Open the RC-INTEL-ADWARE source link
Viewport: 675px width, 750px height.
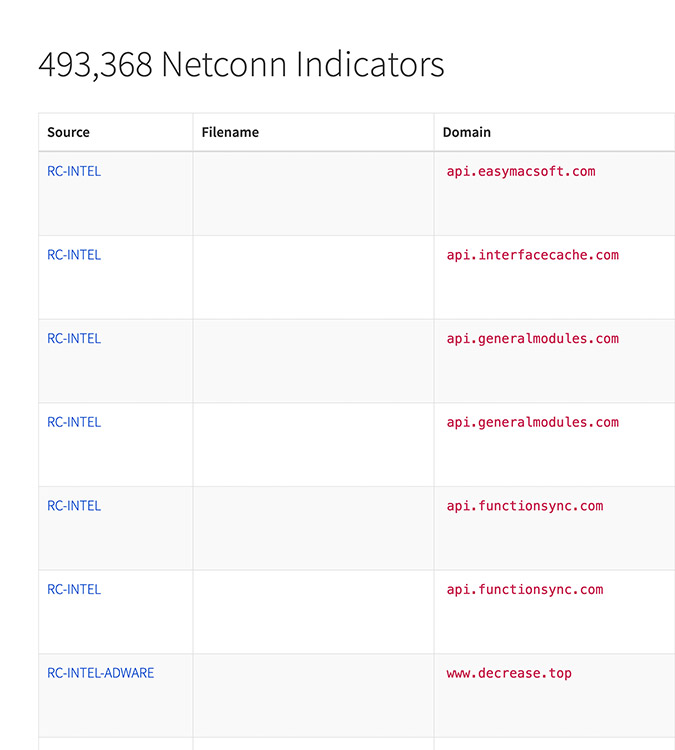pyautogui.click(x=100, y=673)
